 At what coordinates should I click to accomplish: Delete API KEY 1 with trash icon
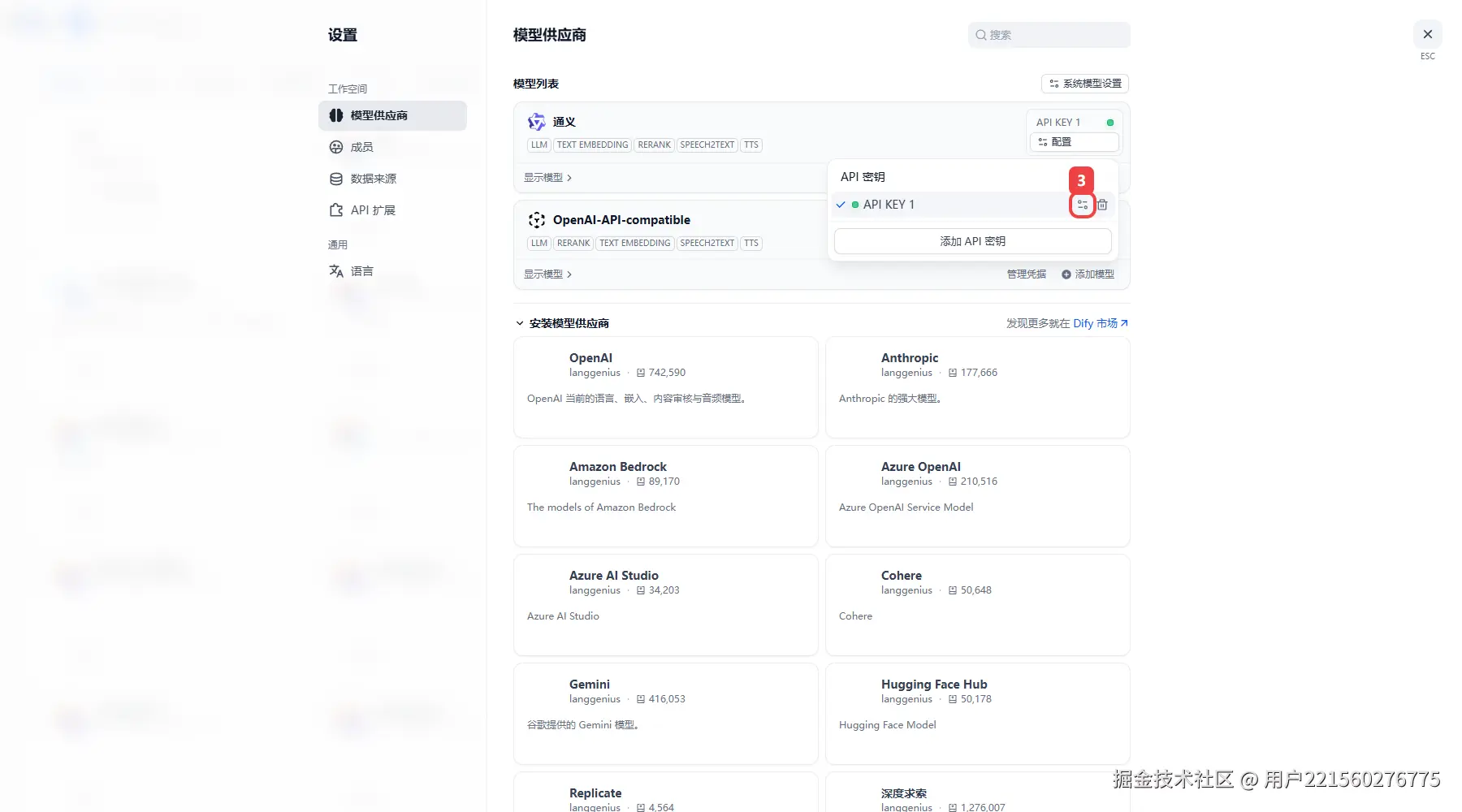(1102, 205)
